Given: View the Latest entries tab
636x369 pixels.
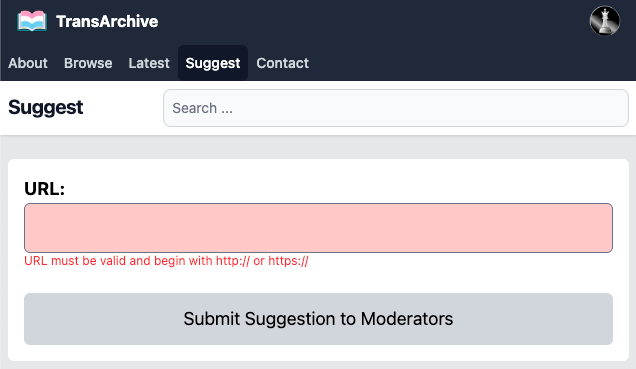Looking at the screenshot, I should [x=149, y=63].
